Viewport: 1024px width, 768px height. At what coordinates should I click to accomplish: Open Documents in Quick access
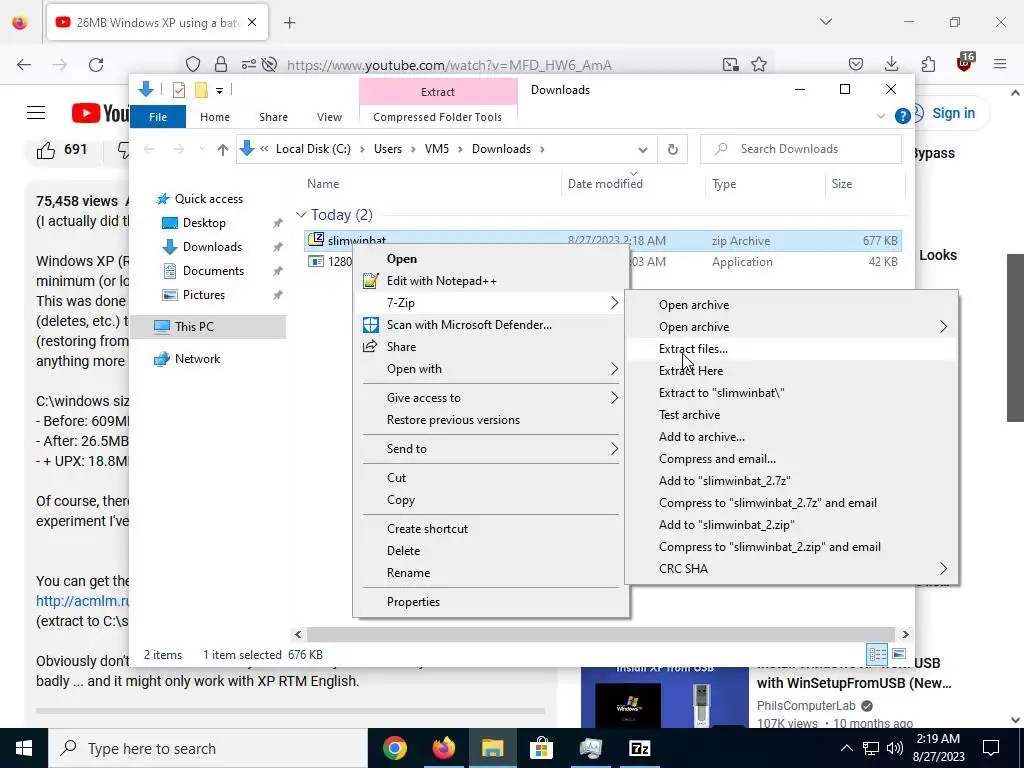pyautogui.click(x=213, y=270)
